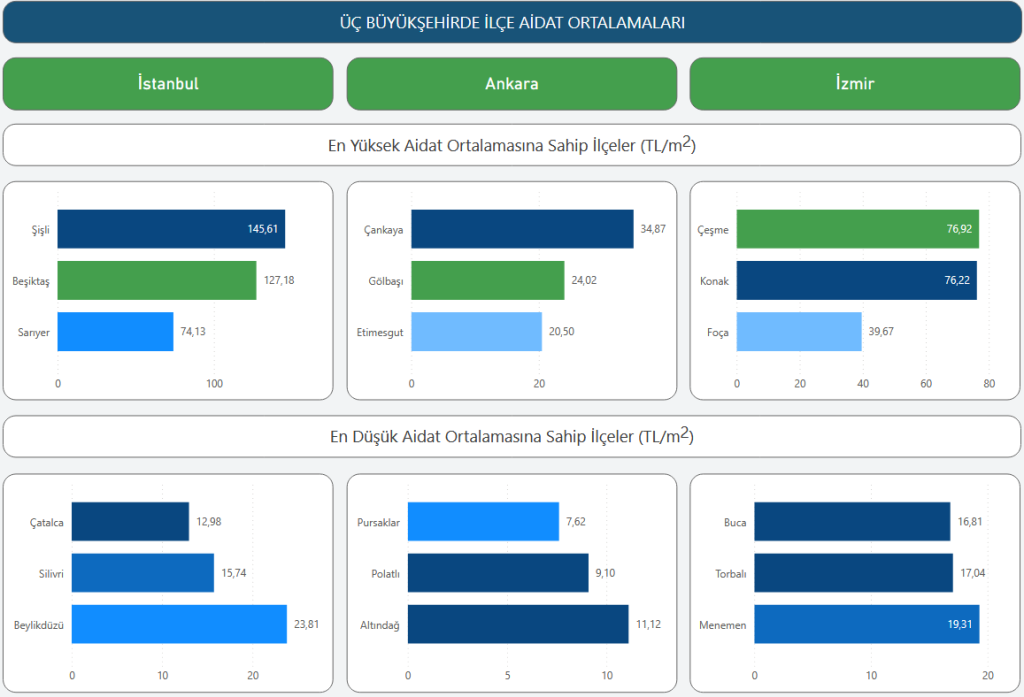Click the En Yüksek Aidat Ortalamasına header

pos(511,145)
